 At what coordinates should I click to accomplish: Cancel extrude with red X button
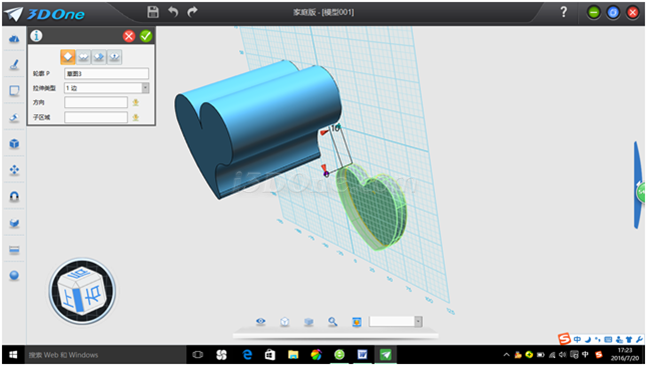click(x=129, y=36)
